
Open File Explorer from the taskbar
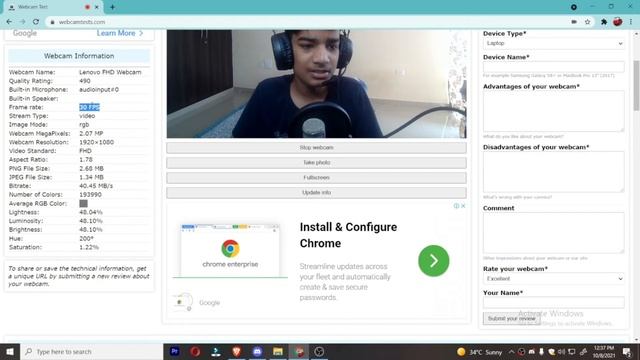(278, 351)
